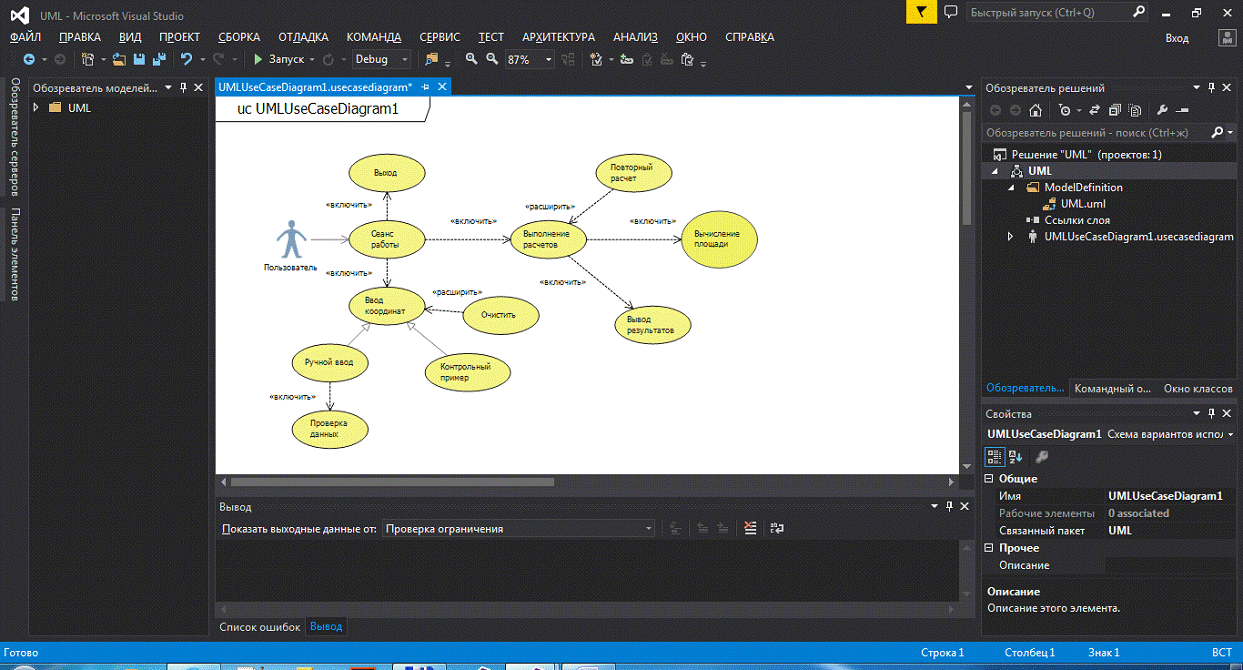Screen dimensions: 1243x670
Task: Open properties with the wrench icon
Action: tap(1162, 111)
